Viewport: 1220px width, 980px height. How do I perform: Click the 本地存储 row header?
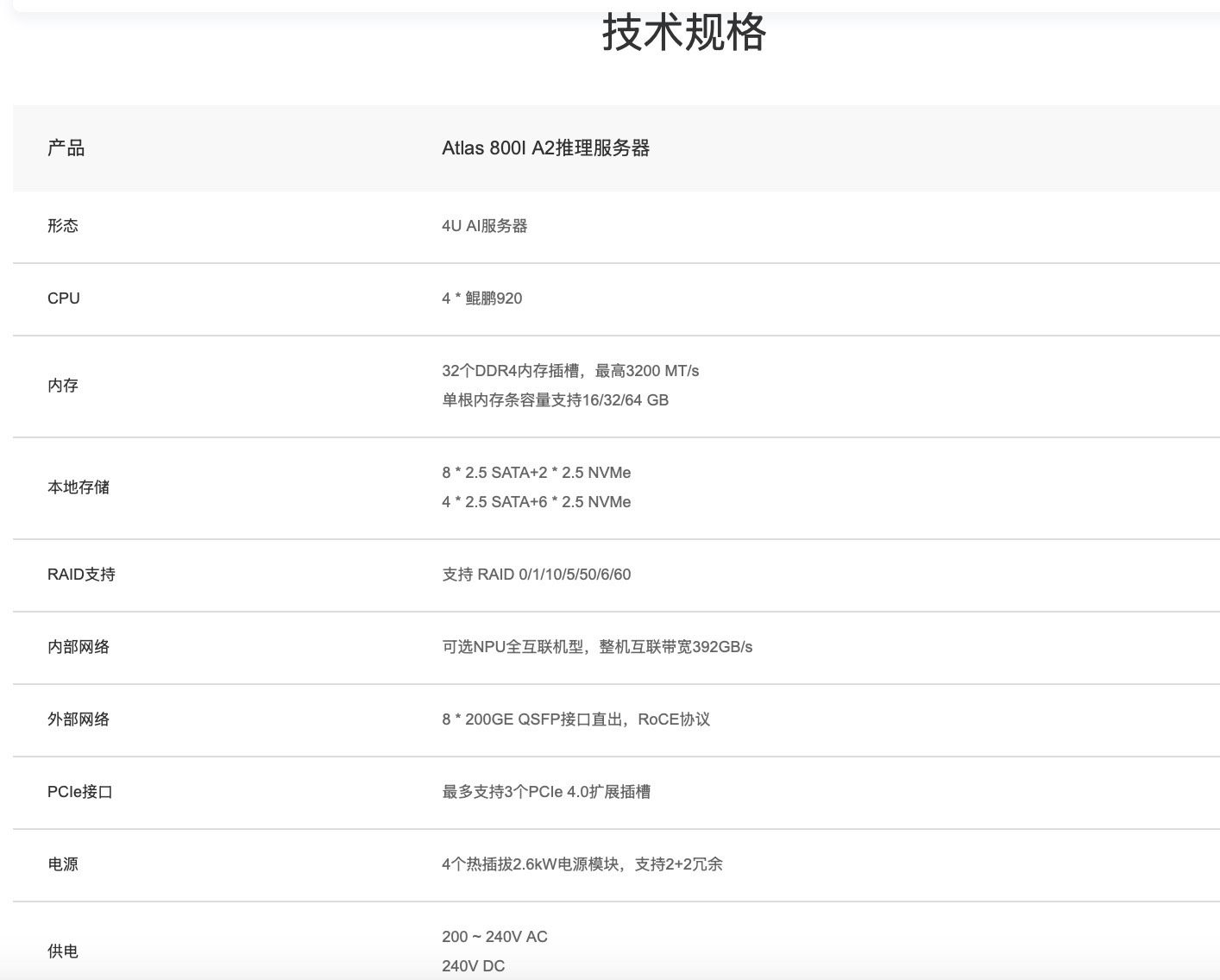tap(78, 487)
